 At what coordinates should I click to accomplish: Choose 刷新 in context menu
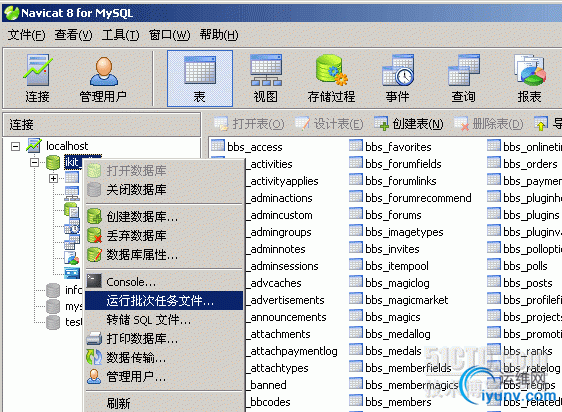point(164,403)
